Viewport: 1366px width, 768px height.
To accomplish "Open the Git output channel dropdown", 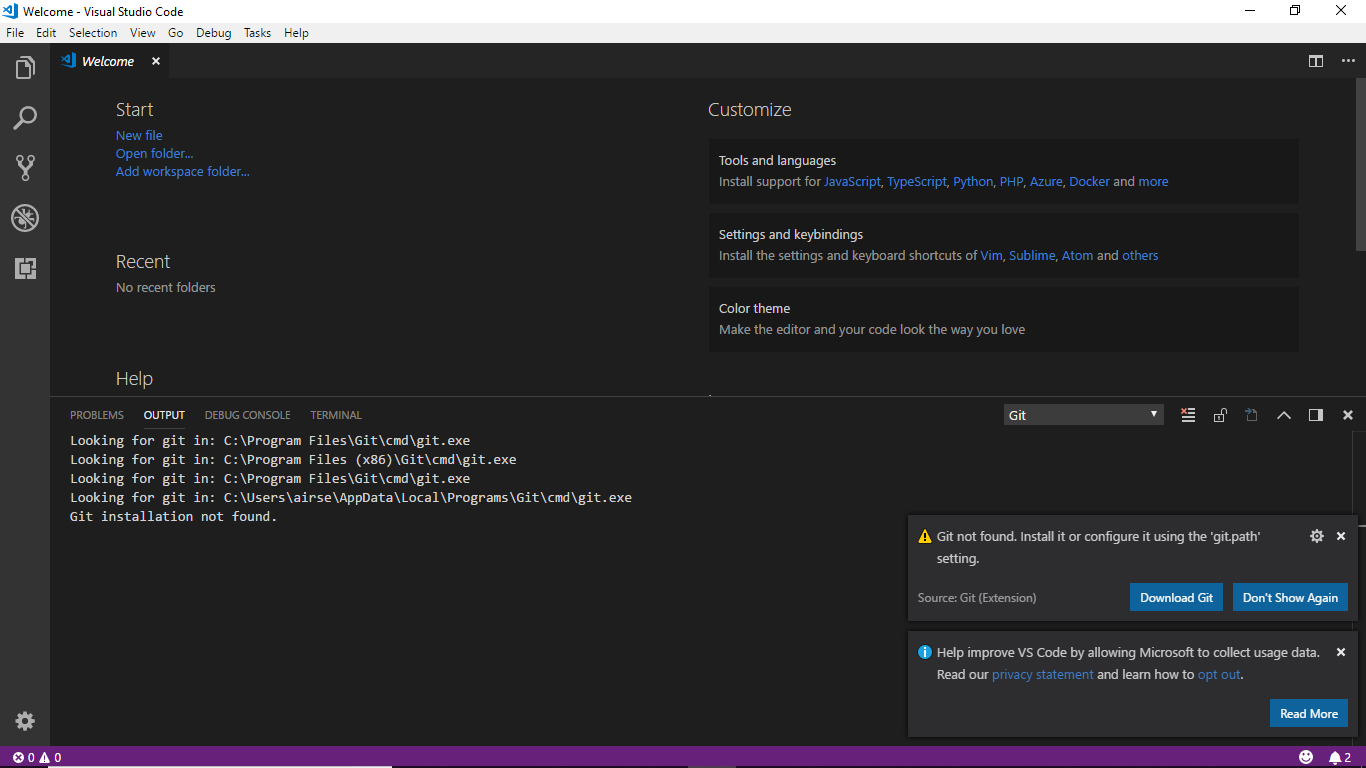I will [1084, 415].
